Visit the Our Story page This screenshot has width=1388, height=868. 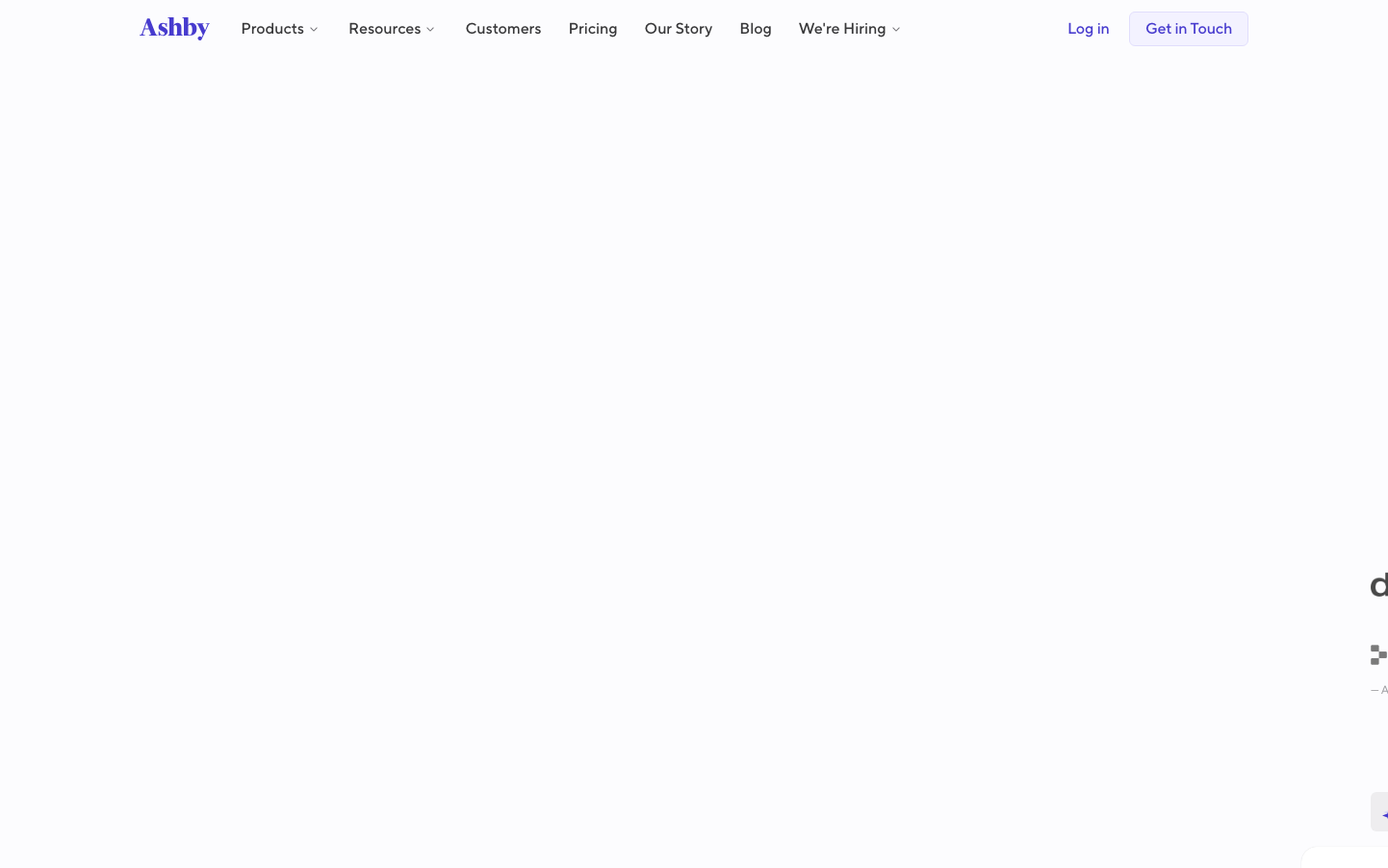tap(678, 29)
